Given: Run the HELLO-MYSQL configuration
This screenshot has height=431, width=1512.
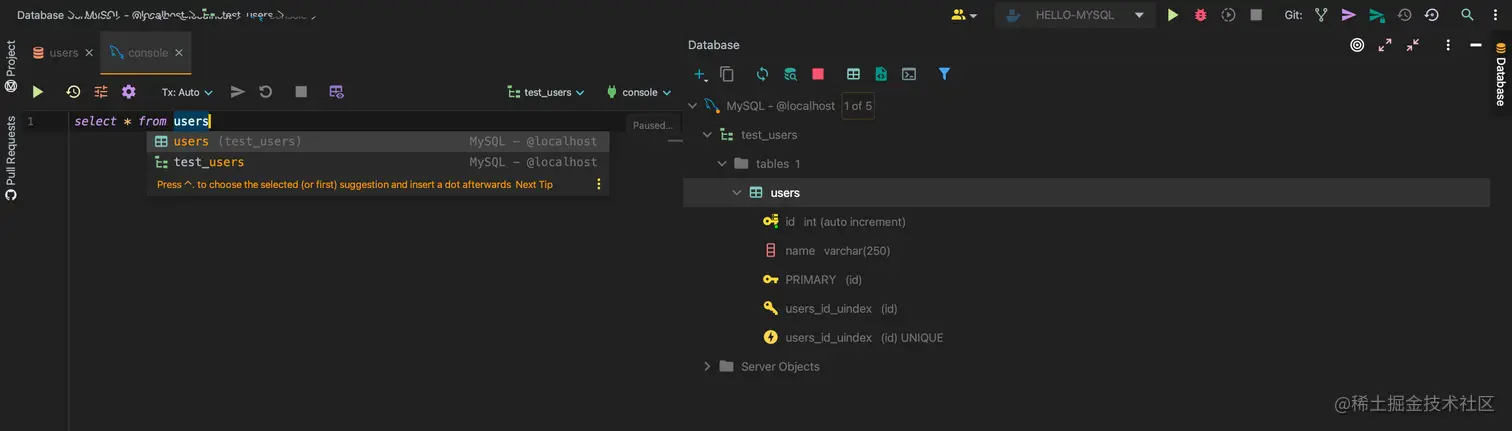Looking at the screenshot, I should pos(1173,15).
